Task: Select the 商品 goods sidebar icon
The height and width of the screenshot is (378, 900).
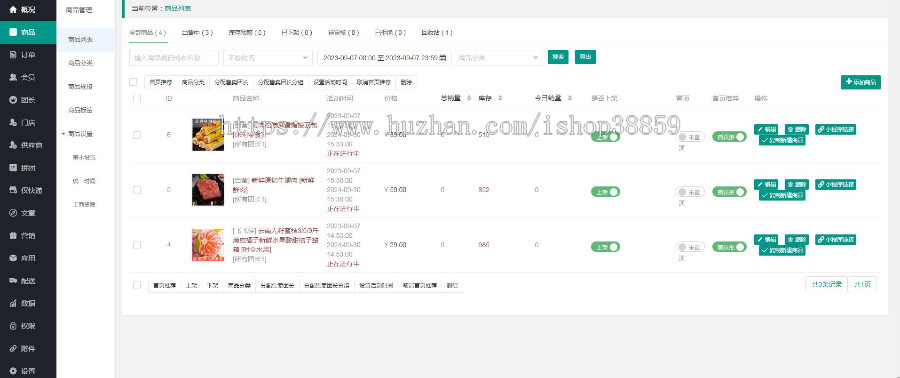Action: point(13,32)
